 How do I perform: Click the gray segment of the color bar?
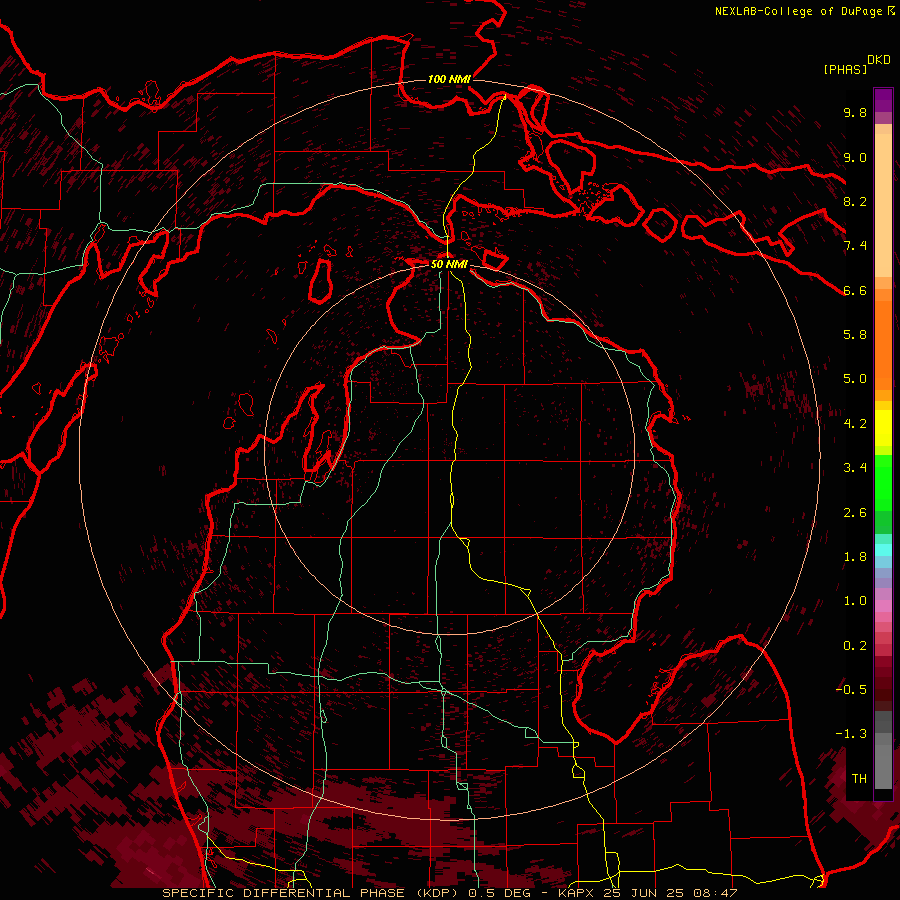(883, 750)
